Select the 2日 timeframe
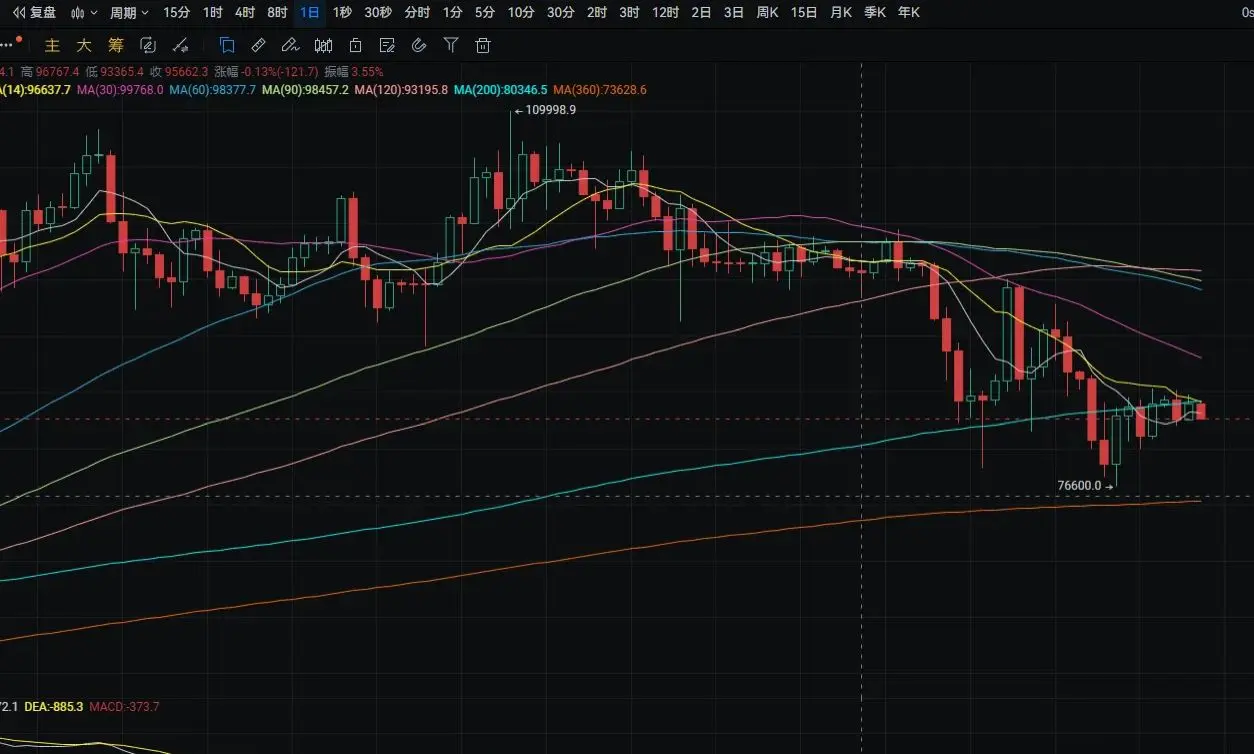This screenshot has width=1254, height=754. (x=702, y=13)
